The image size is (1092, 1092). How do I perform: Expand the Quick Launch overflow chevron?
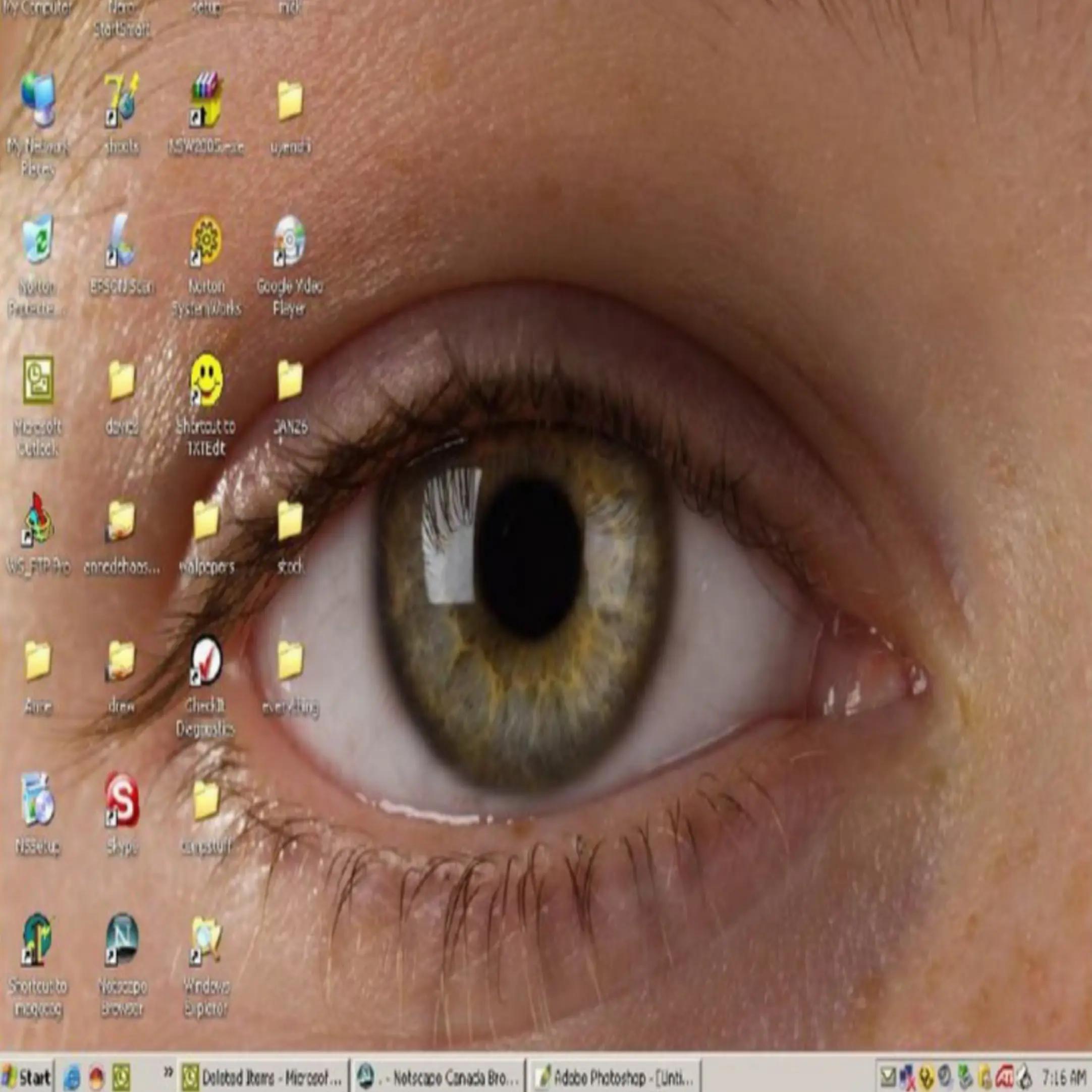168,1072
